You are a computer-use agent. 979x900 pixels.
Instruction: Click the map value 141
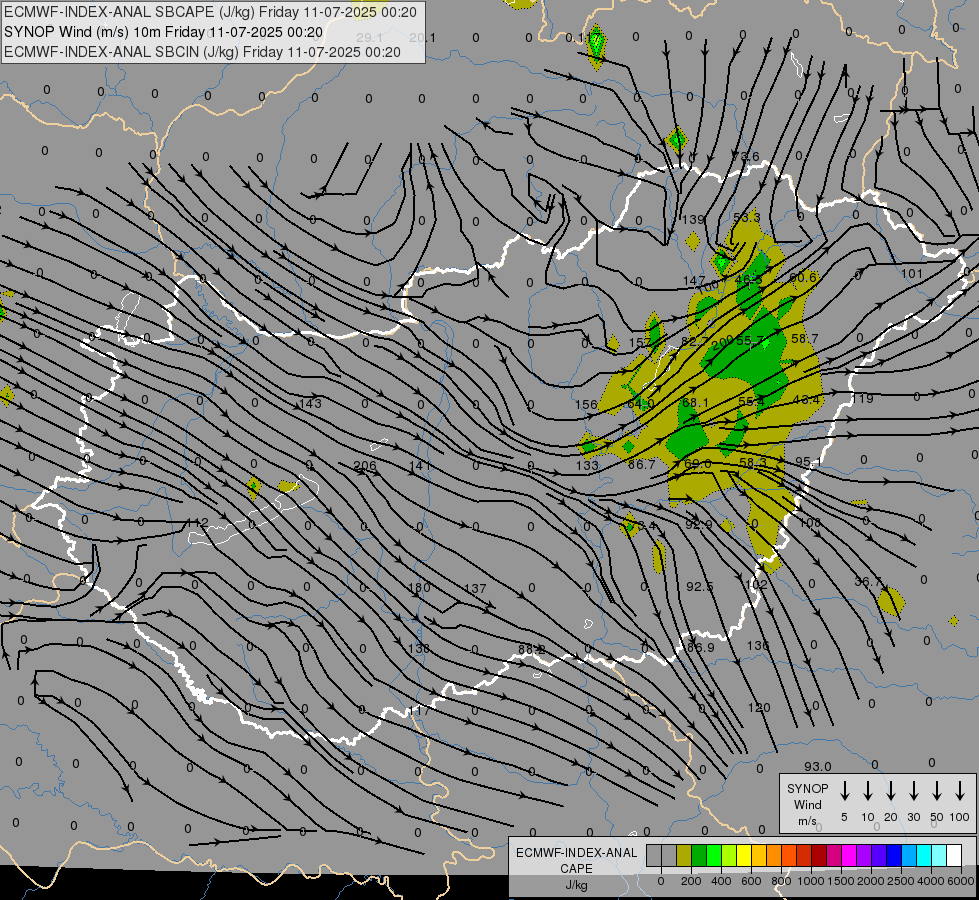tap(420, 465)
